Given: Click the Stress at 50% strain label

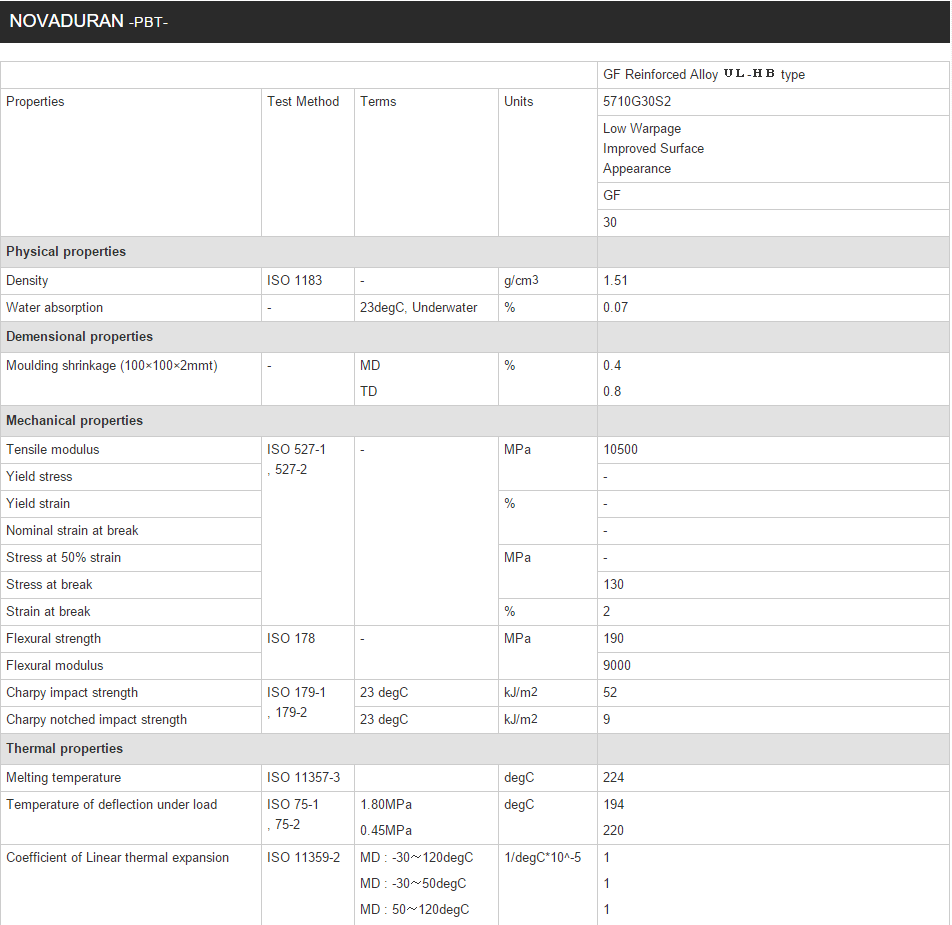Looking at the screenshot, I should pos(63,558).
